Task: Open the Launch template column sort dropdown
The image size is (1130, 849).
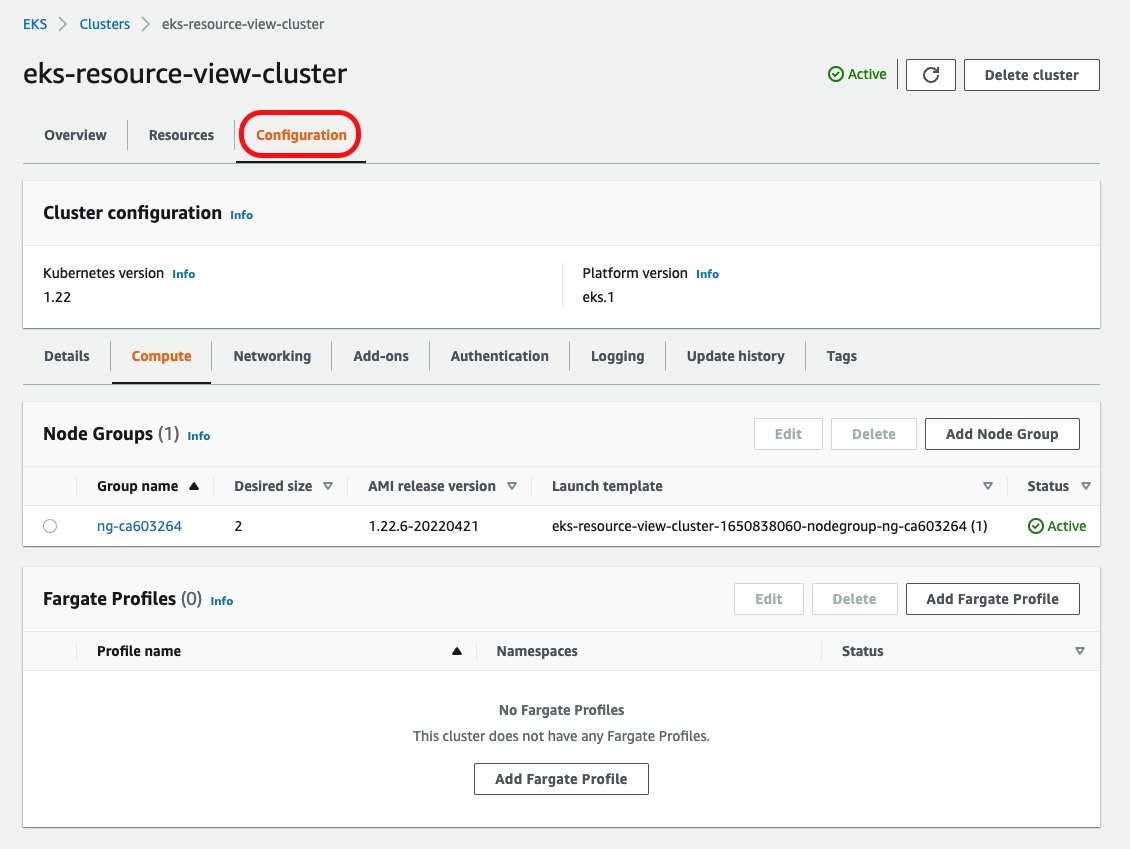Action: (x=988, y=486)
